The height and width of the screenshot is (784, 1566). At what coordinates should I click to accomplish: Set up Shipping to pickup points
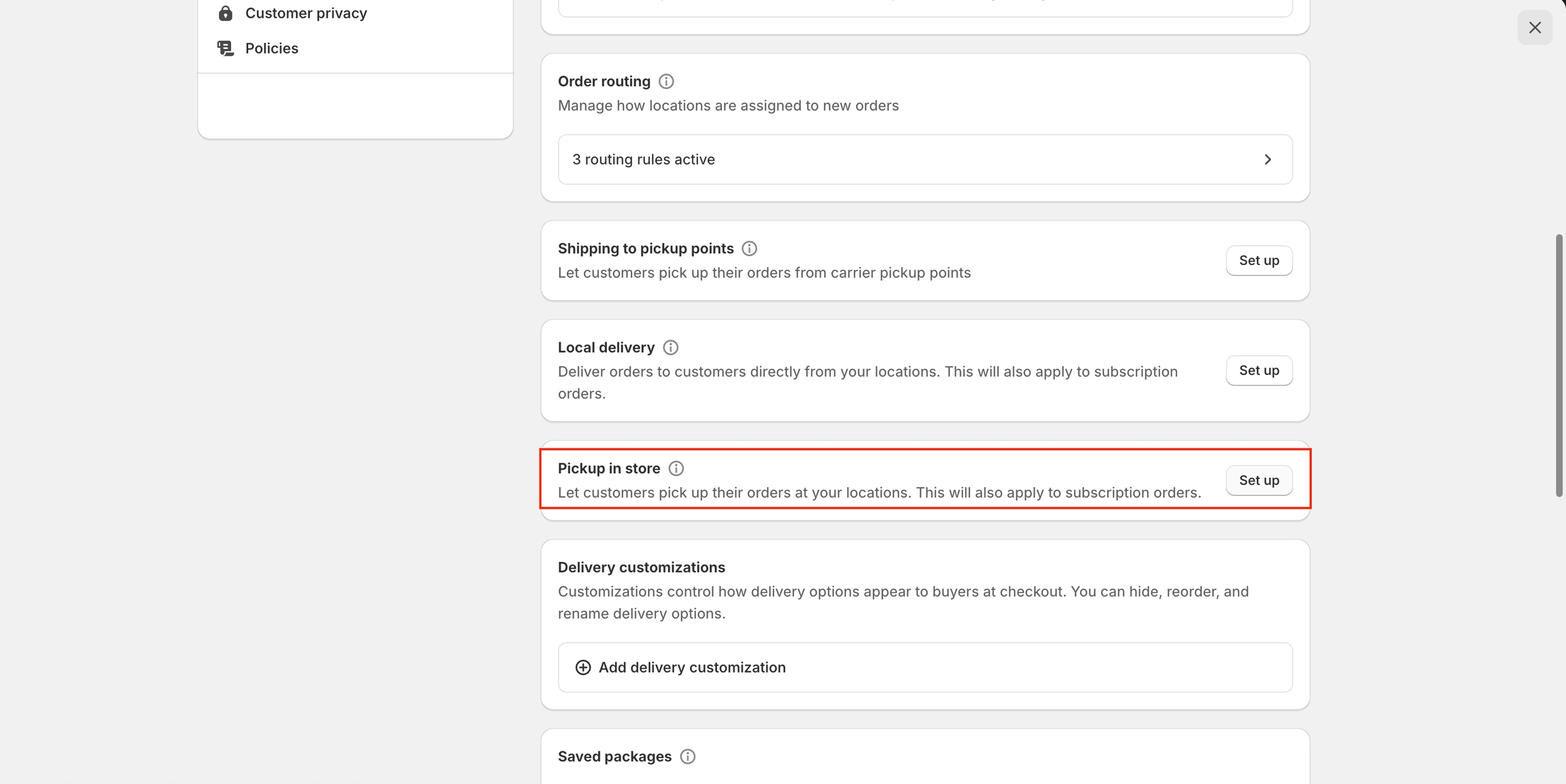[1259, 261]
